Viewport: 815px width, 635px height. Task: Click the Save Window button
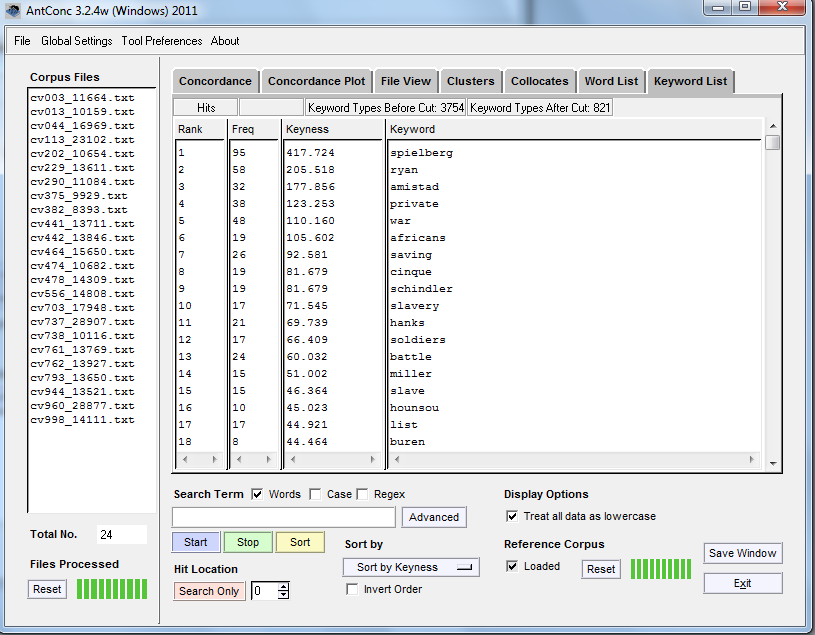click(x=742, y=553)
